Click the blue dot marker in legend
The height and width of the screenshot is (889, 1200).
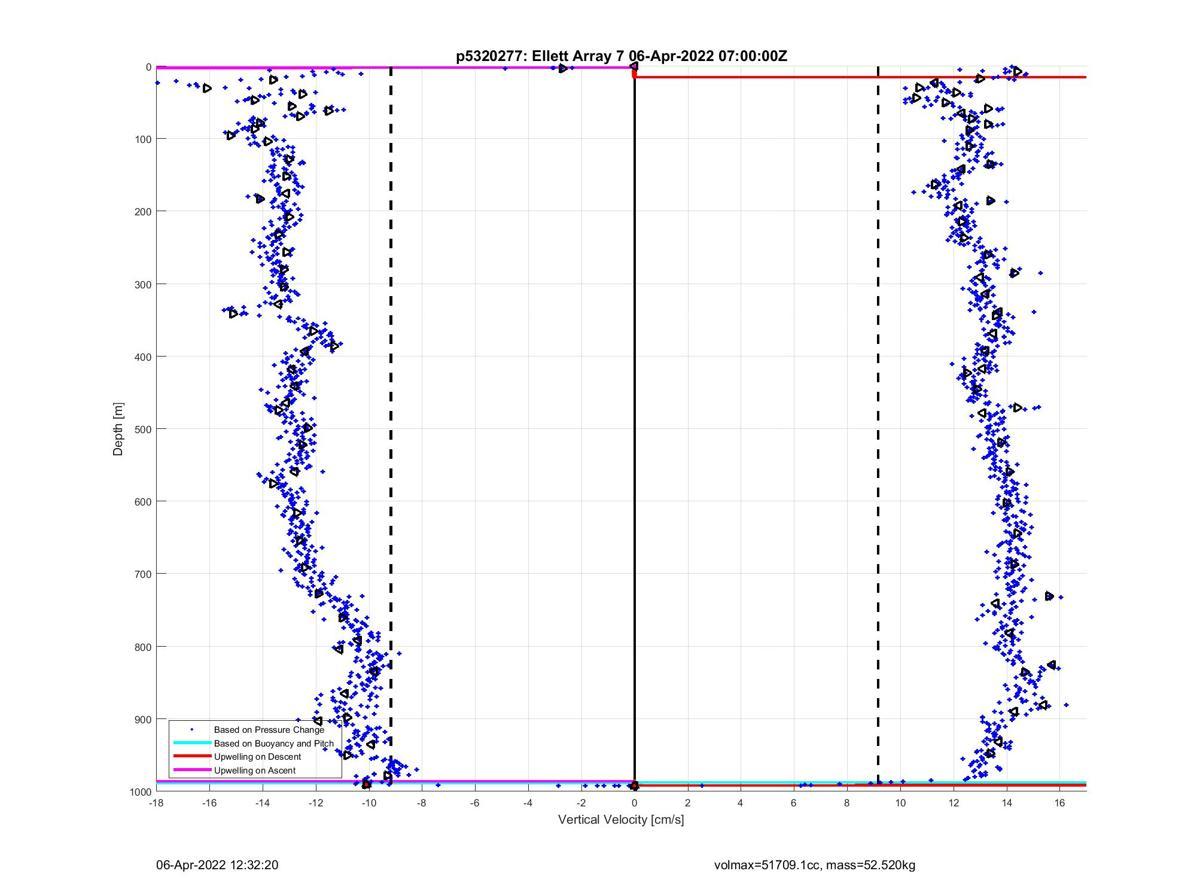pos(191,730)
